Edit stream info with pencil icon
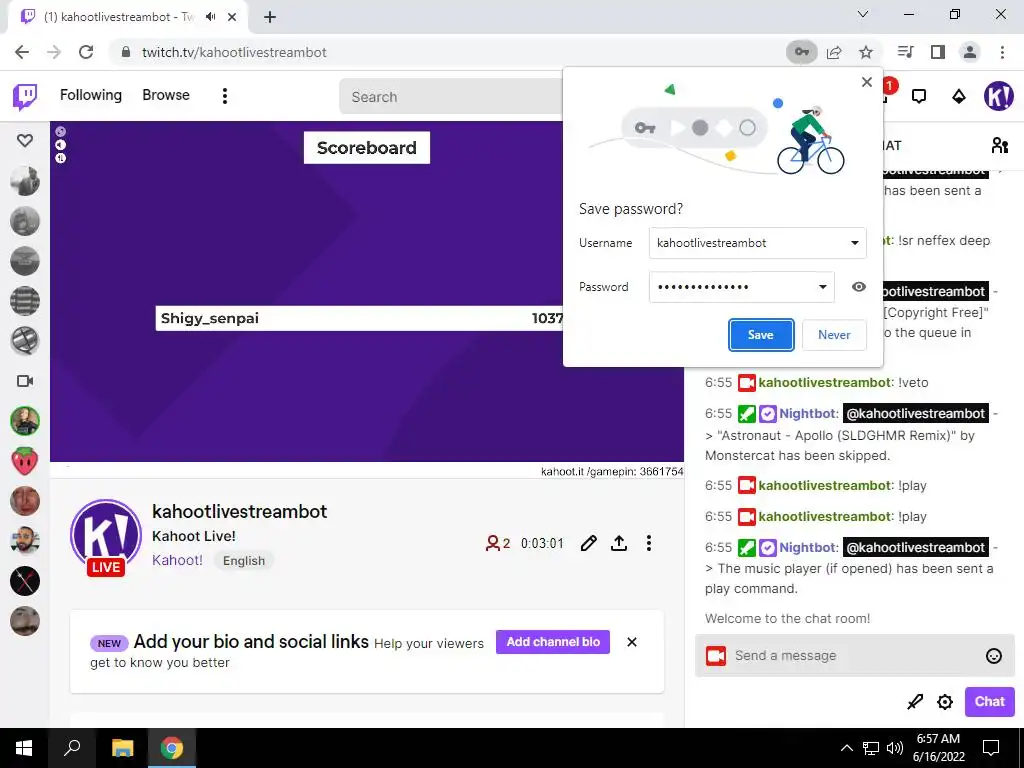This screenshot has width=1024, height=768. click(588, 543)
